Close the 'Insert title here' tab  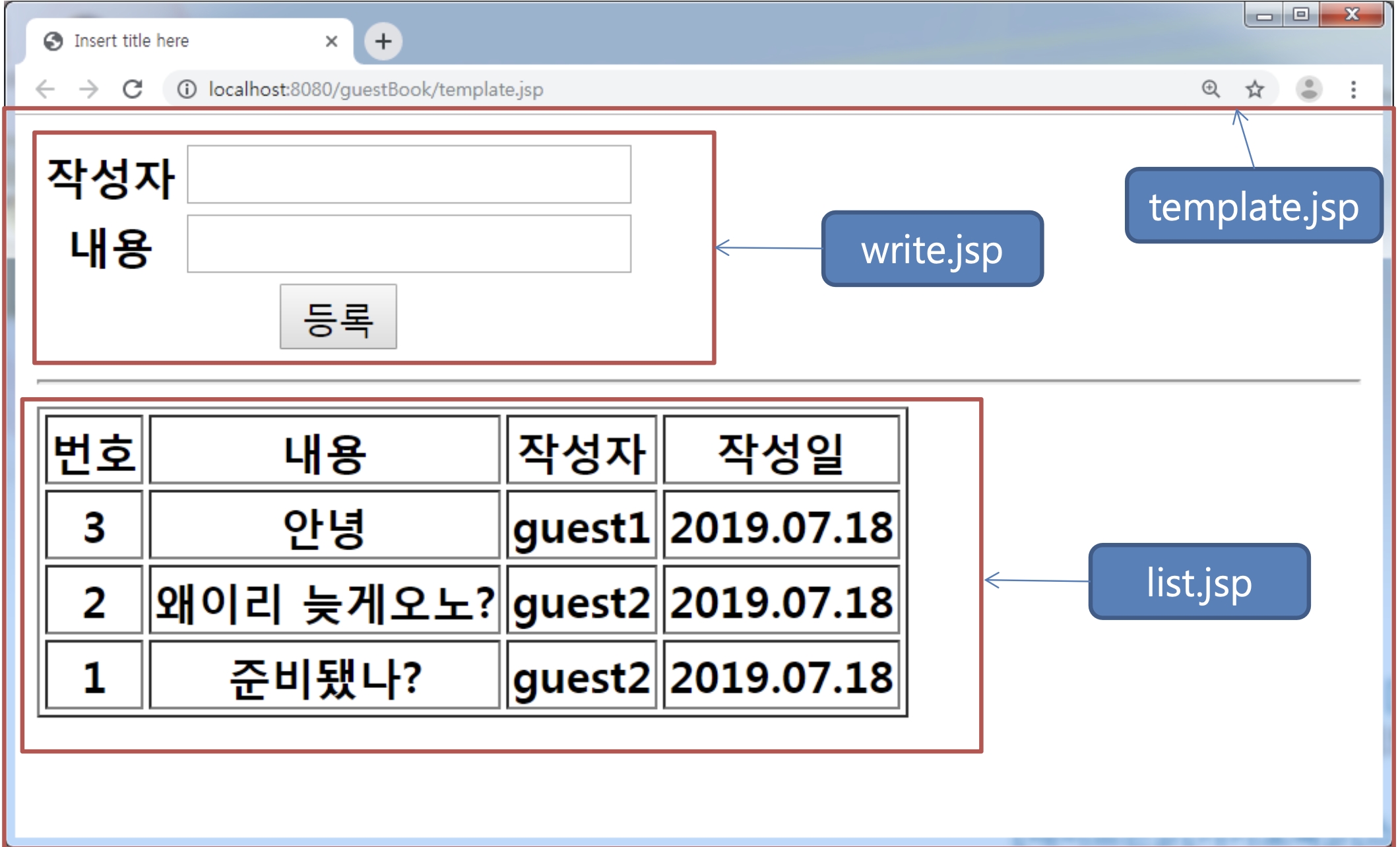click(331, 42)
